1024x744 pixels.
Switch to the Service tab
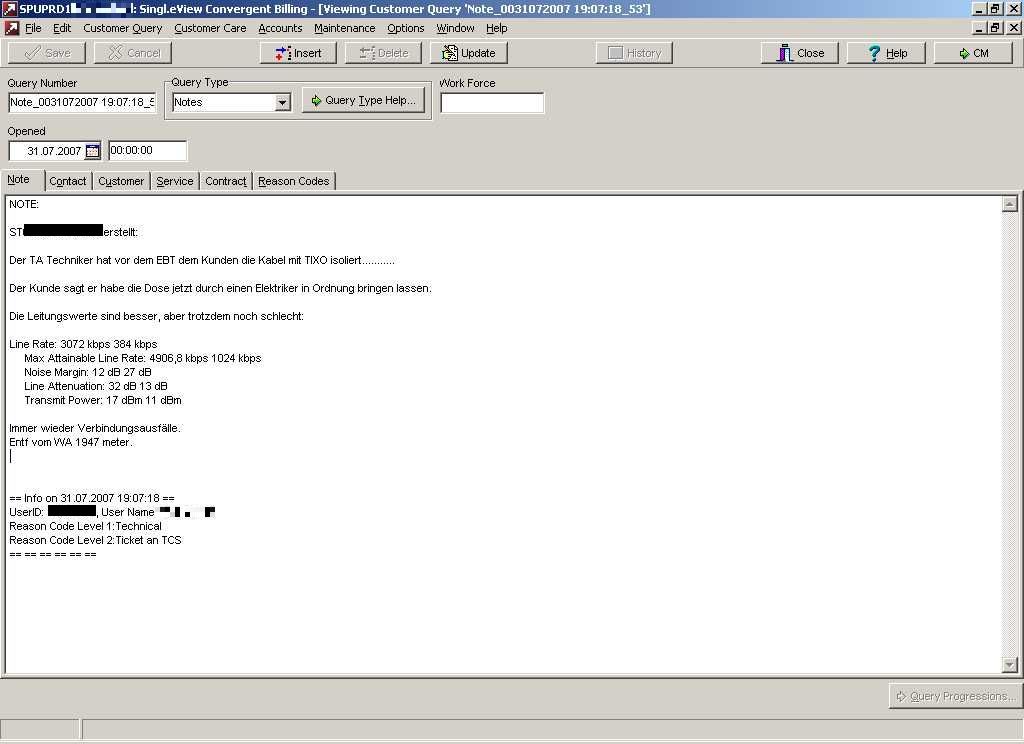(175, 181)
